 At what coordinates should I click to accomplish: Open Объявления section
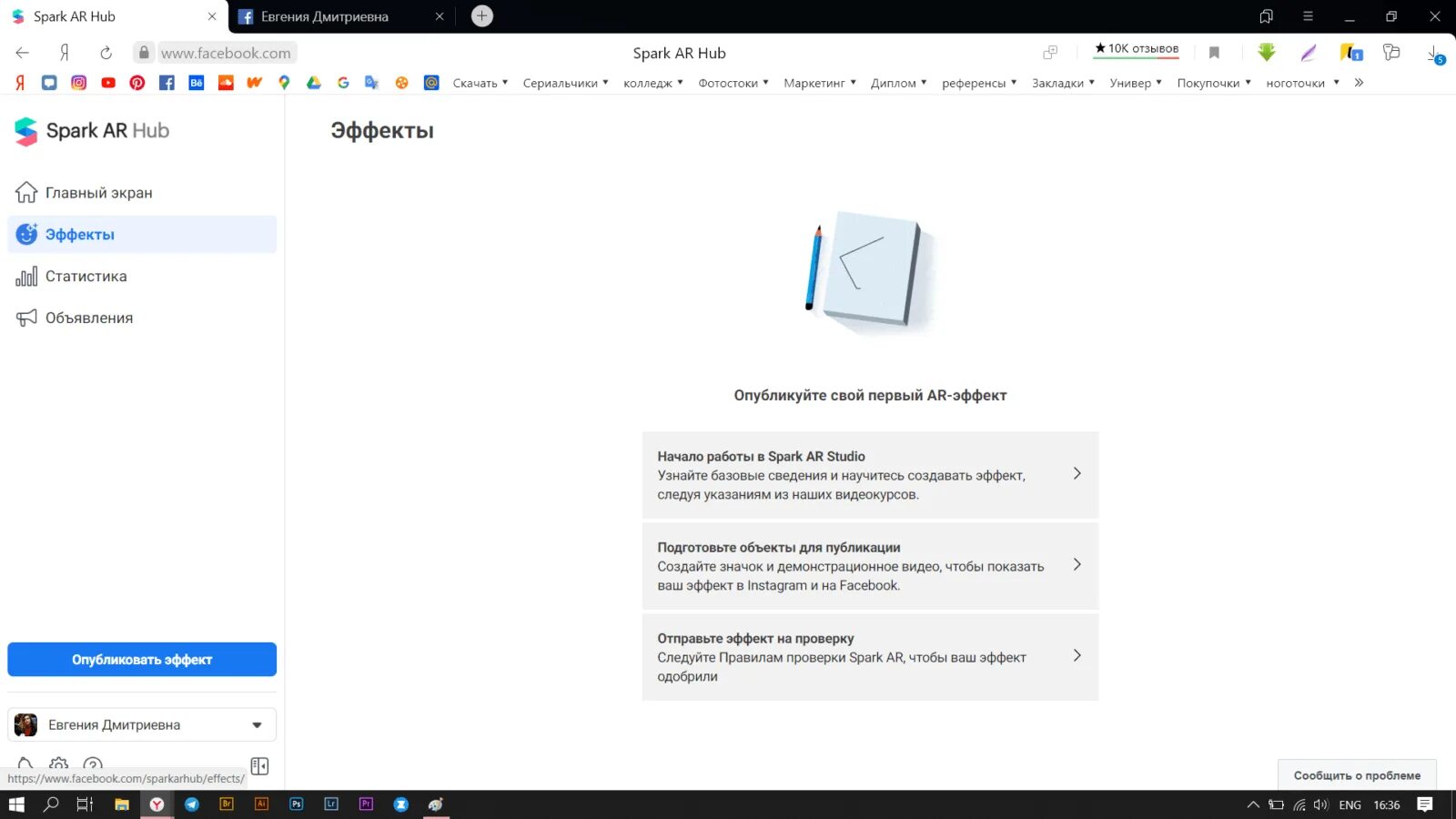[x=142, y=318]
